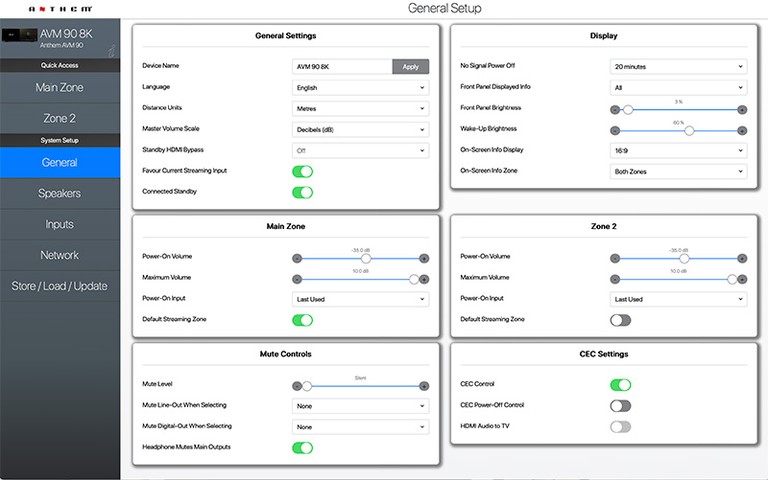Open the Language dropdown
Viewport: 768px width, 480px height.
point(360,87)
